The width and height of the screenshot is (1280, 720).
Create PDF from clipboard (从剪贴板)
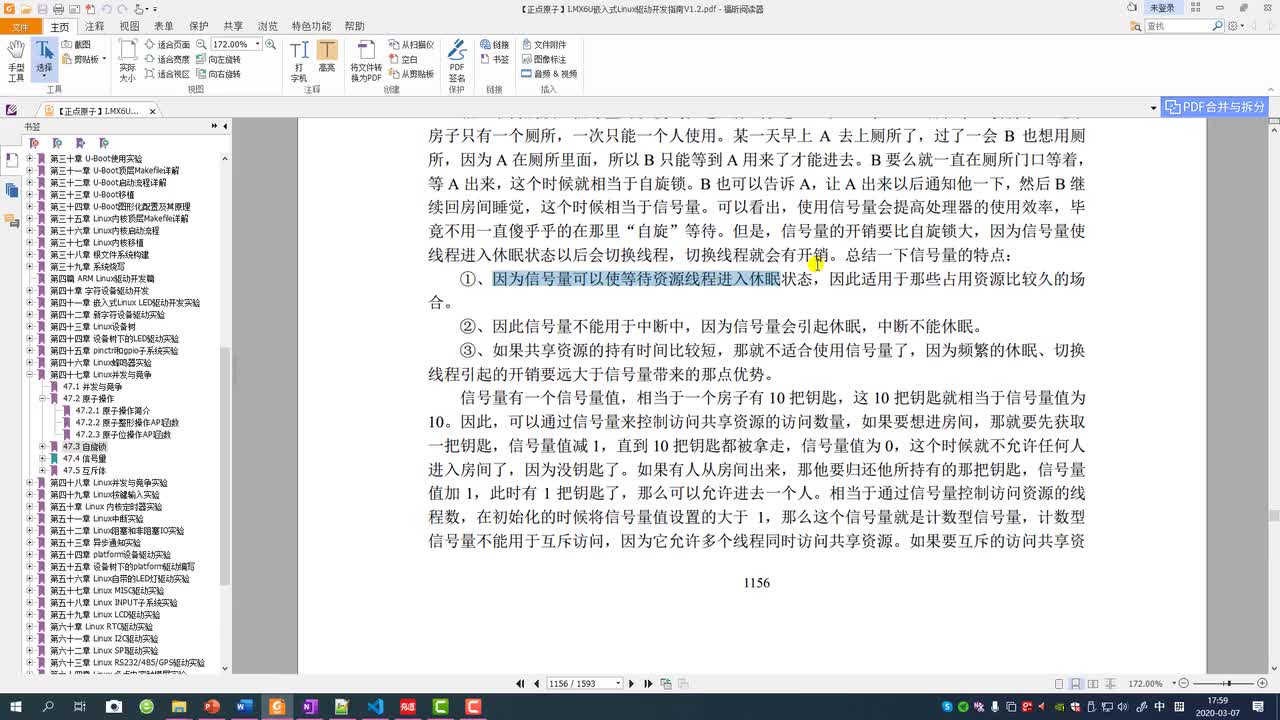tap(411, 73)
